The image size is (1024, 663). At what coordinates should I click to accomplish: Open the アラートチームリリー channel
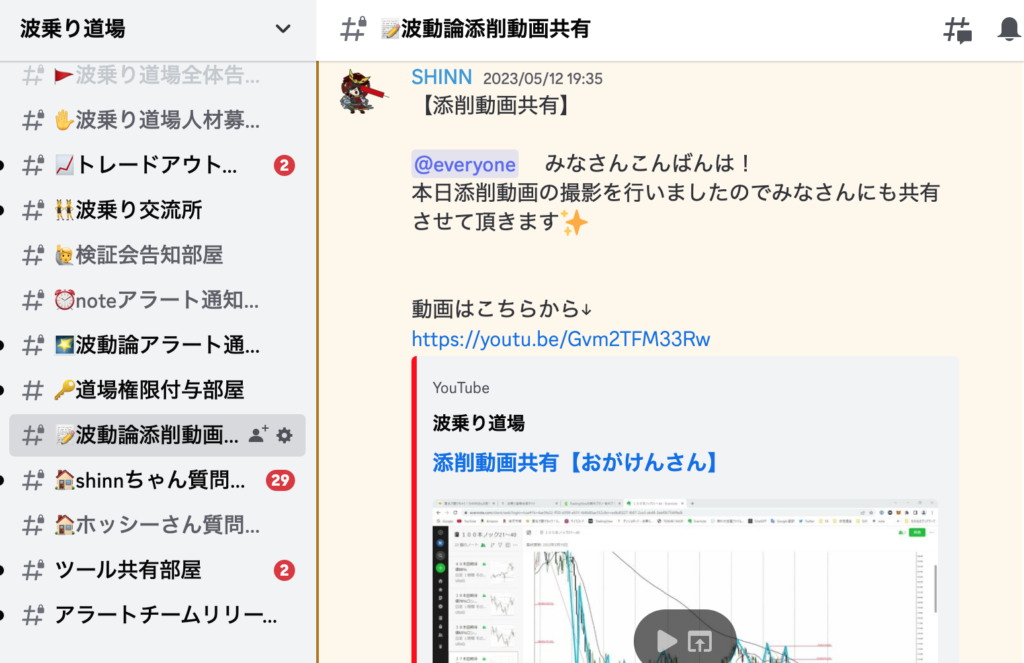pyautogui.click(x=157, y=615)
